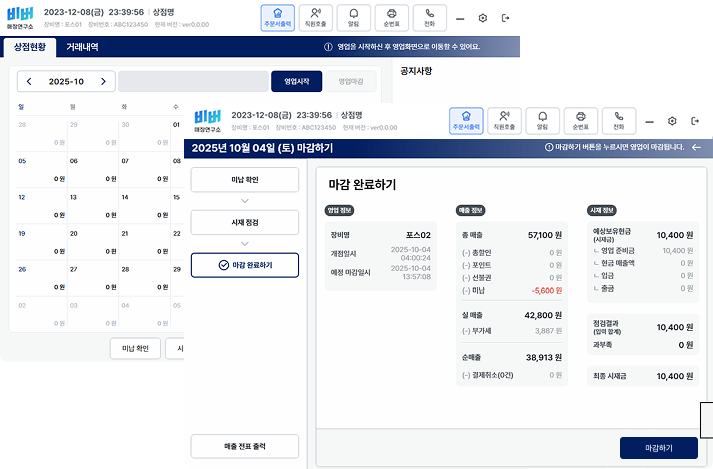Select calendar day 12
The height and width of the screenshot is (469, 713).
41,206
